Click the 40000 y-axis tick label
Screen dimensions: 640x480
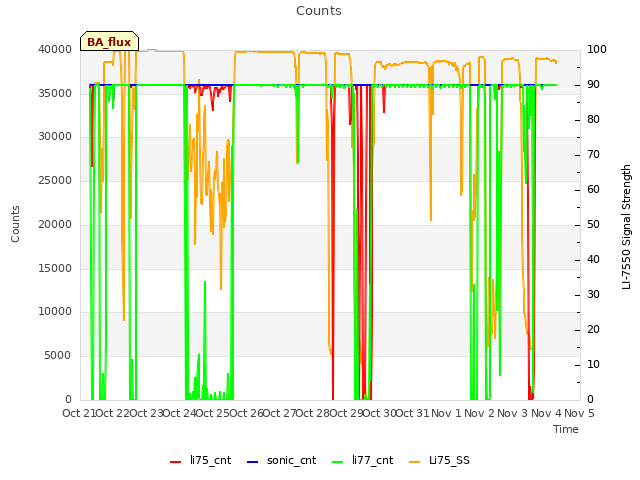coord(55,49)
